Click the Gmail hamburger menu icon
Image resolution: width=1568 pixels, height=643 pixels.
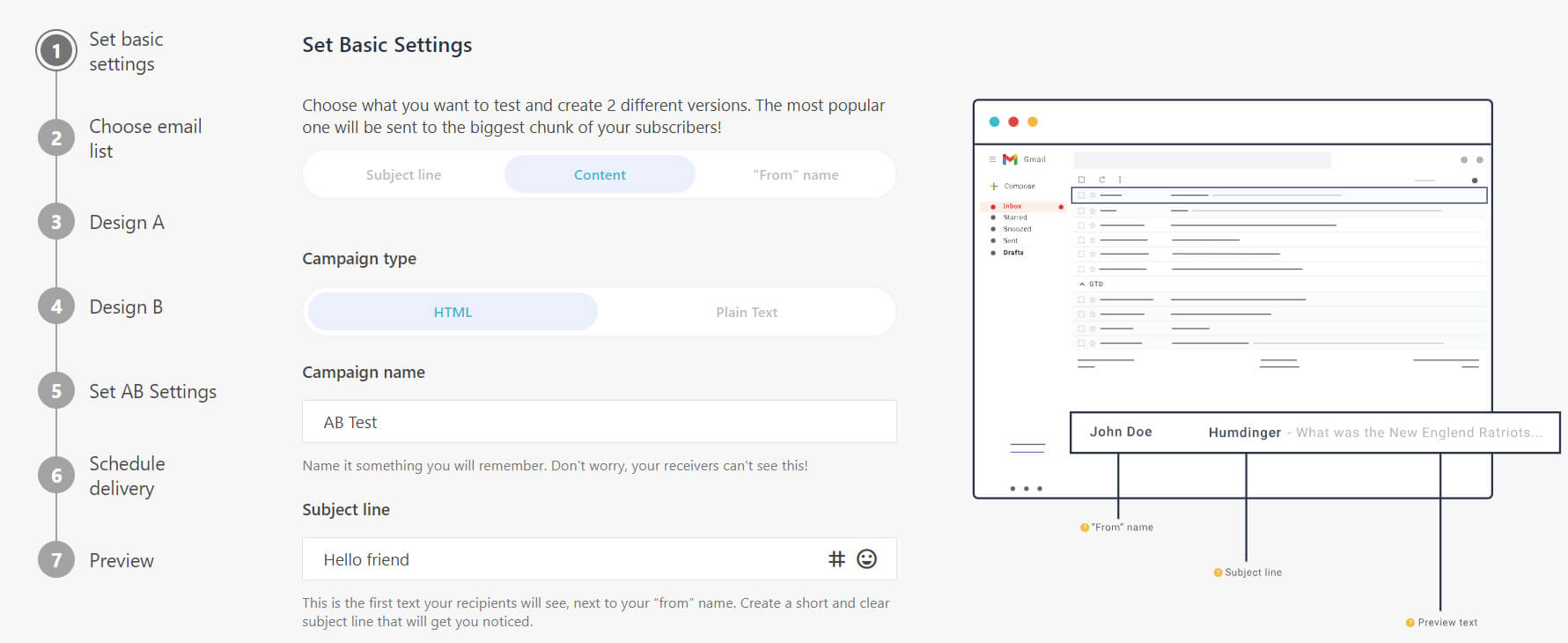pyautogui.click(x=993, y=159)
